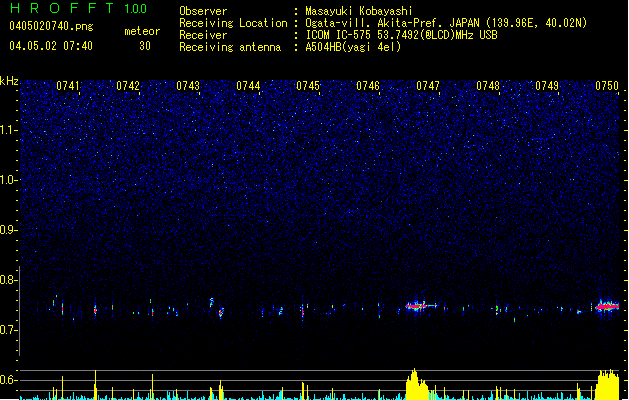Viewport: 629px width, 400px height.
Task: Click the 0.6 kHz axis label
Action: pos(8,380)
